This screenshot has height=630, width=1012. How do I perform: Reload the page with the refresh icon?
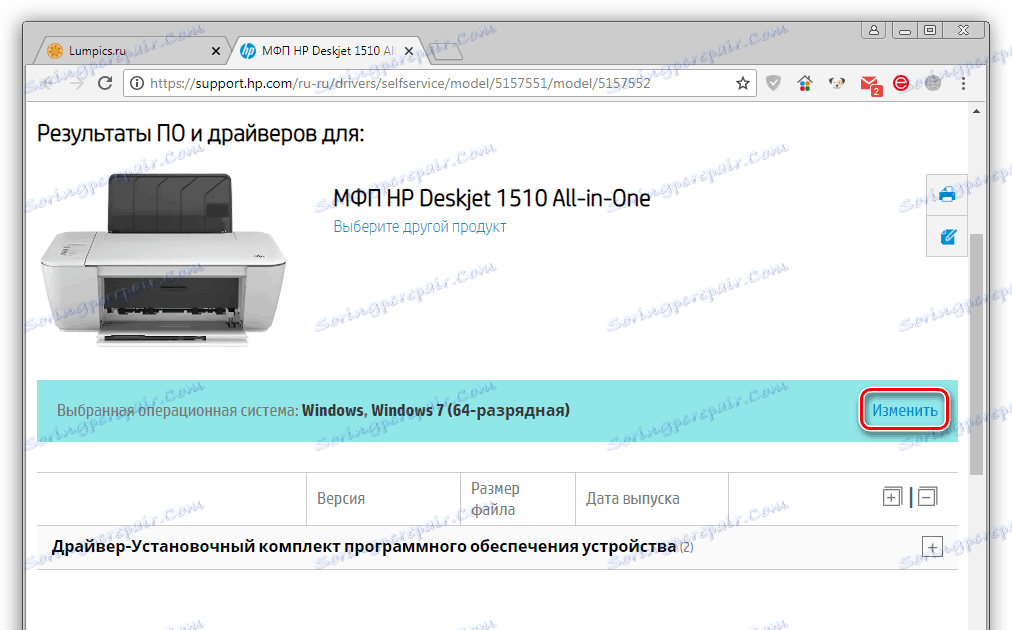point(105,83)
